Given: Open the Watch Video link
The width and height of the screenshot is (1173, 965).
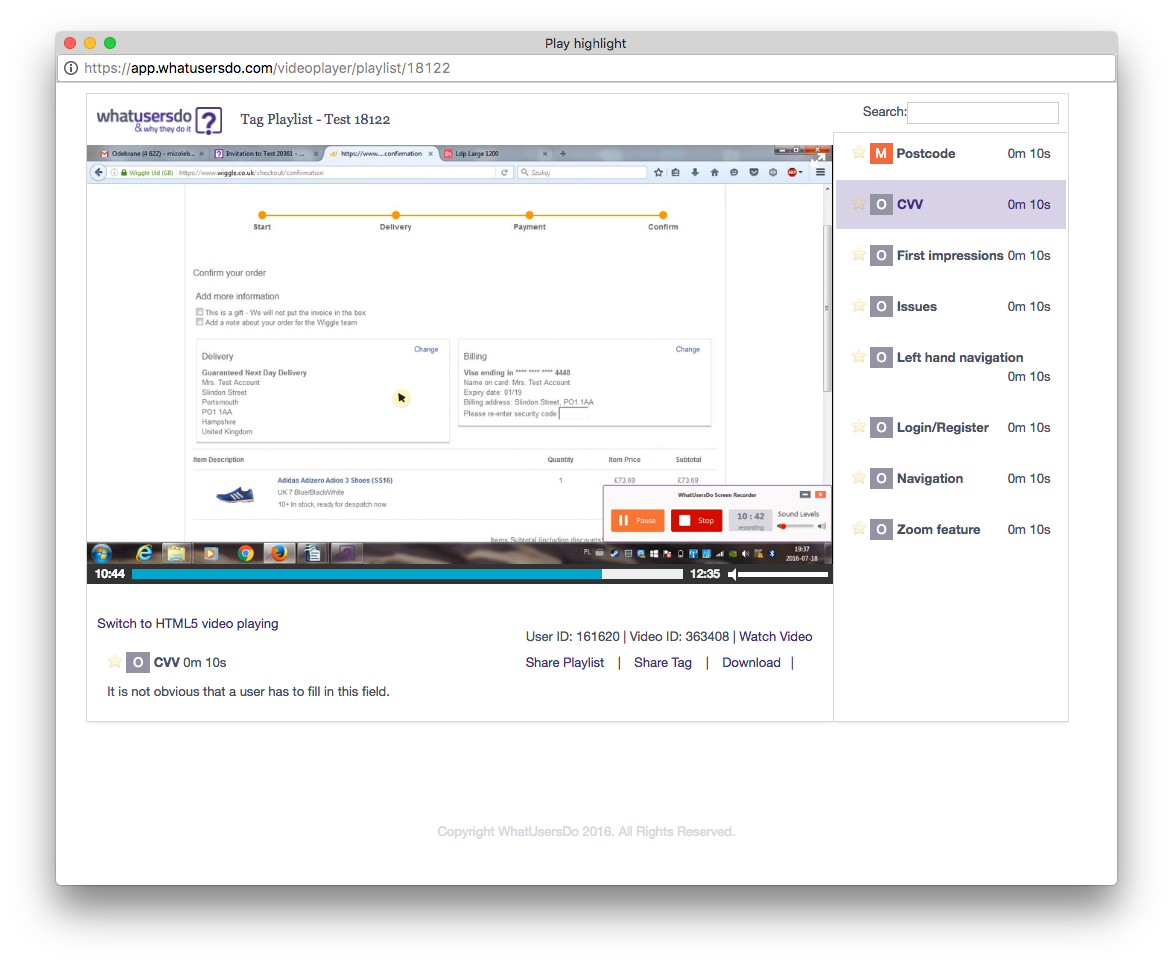Looking at the screenshot, I should 775,636.
